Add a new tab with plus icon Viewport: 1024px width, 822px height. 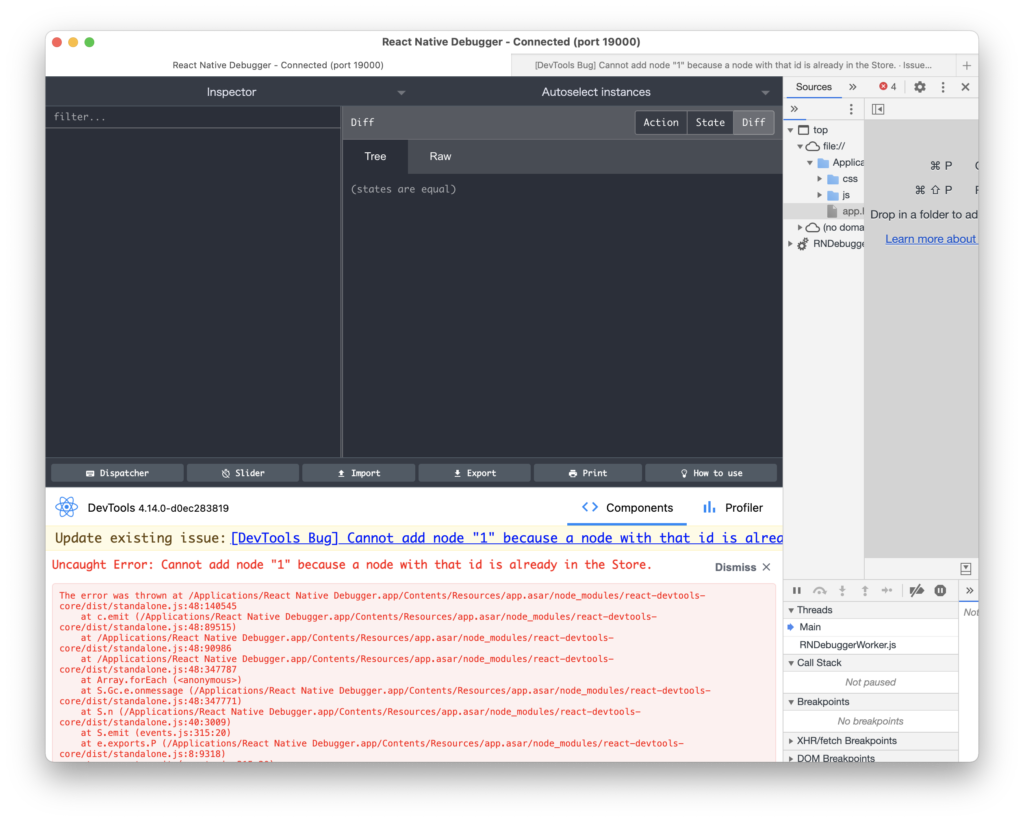pos(966,65)
